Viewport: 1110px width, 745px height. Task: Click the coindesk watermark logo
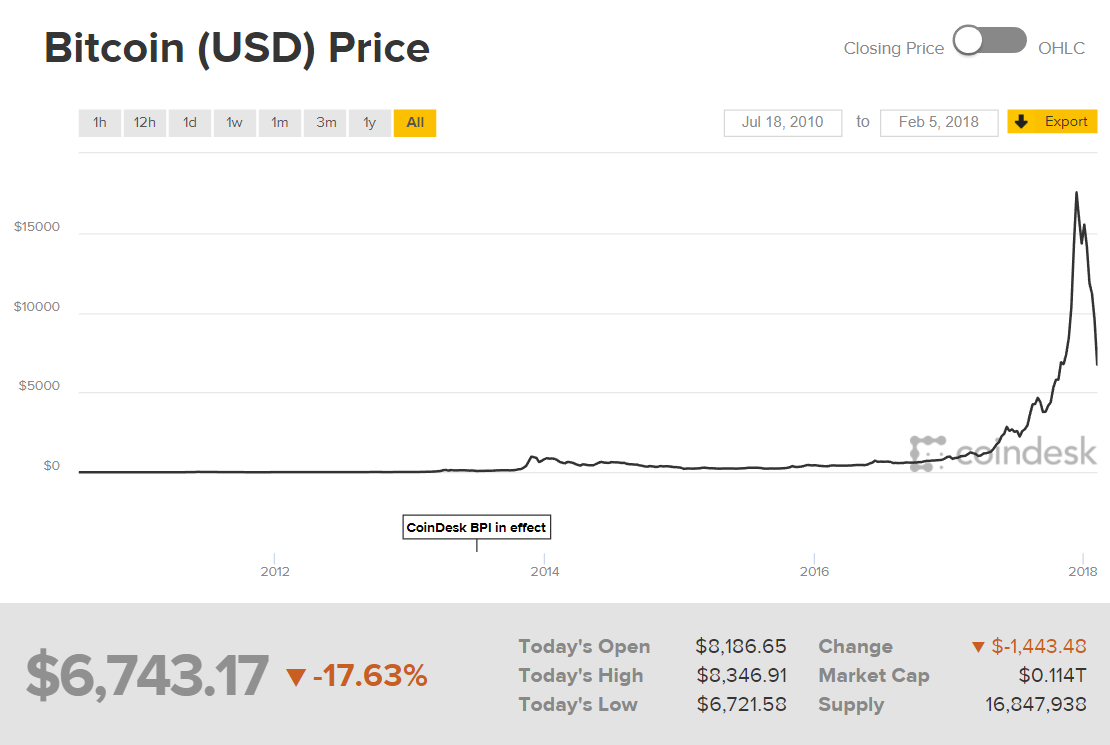tap(1002, 453)
